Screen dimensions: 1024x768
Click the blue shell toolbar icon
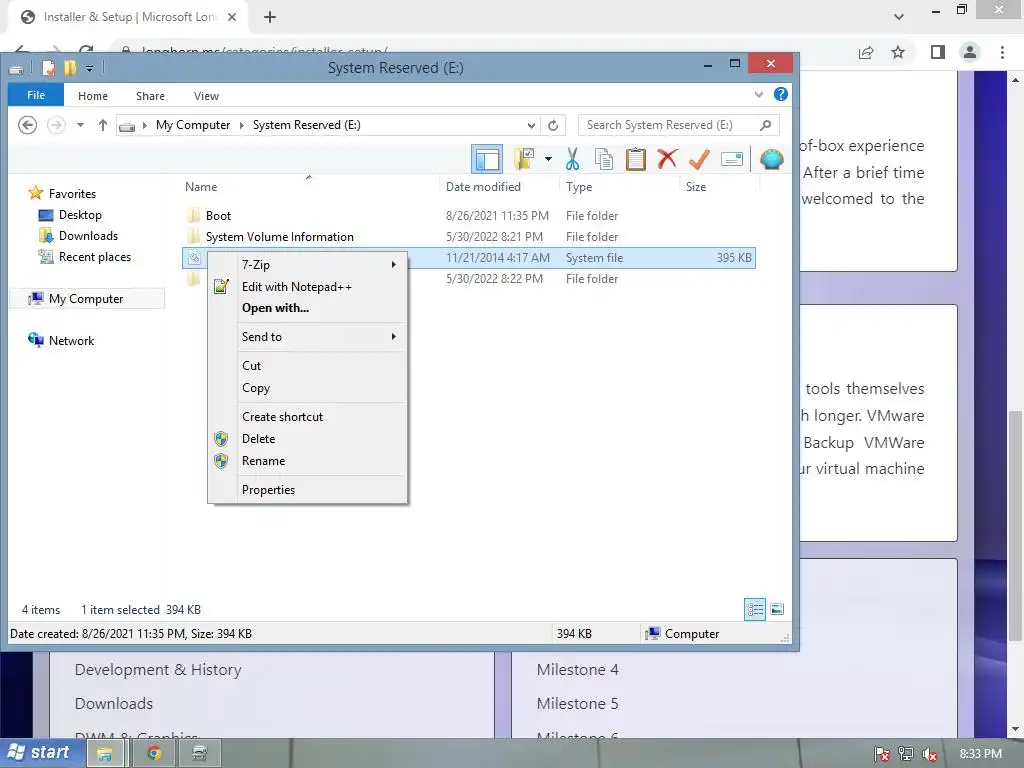pos(771,159)
